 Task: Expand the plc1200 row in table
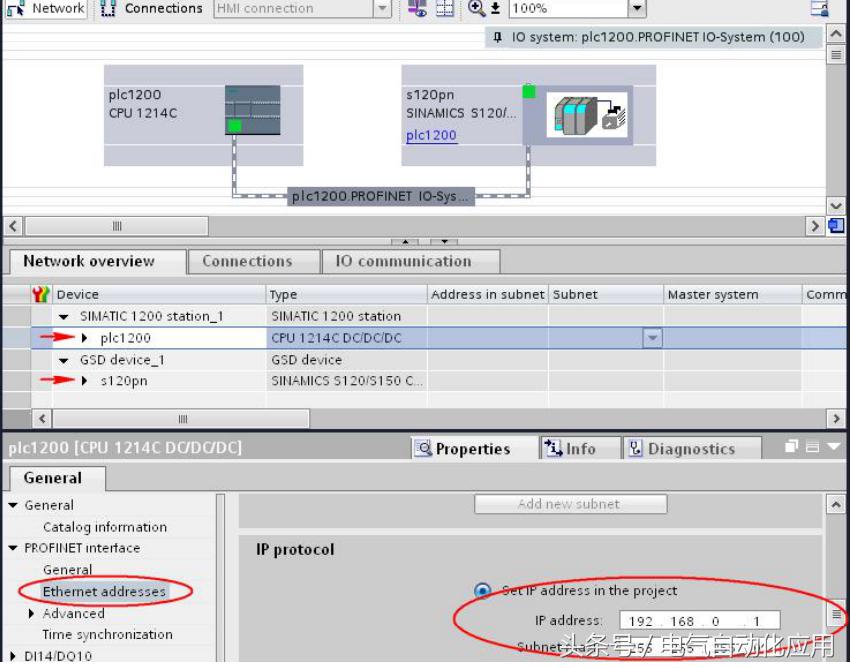click(x=84, y=338)
